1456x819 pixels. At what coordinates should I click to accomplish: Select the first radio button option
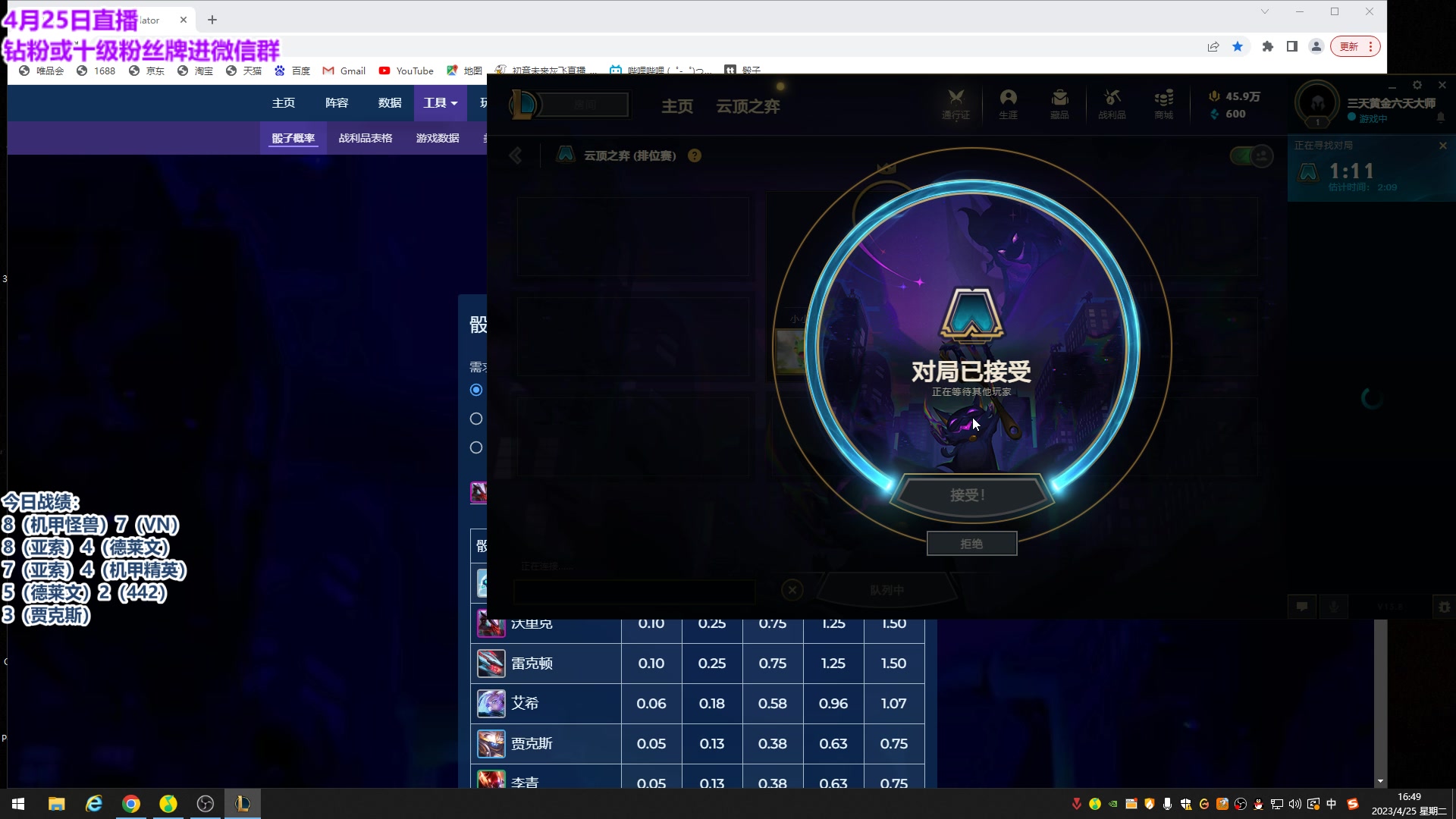click(476, 390)
